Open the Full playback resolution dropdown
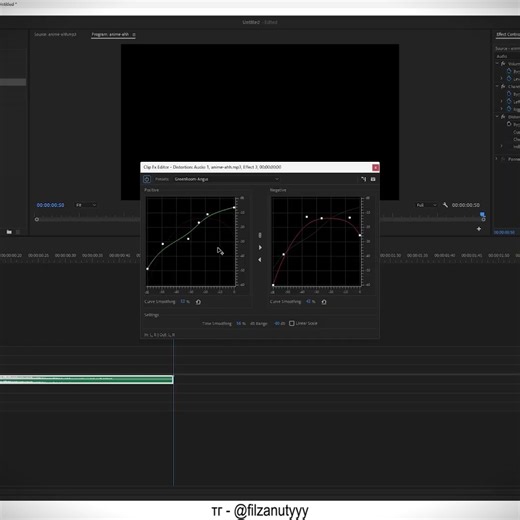The width and height of the screenshot is (520, 520). click(426, 205)
